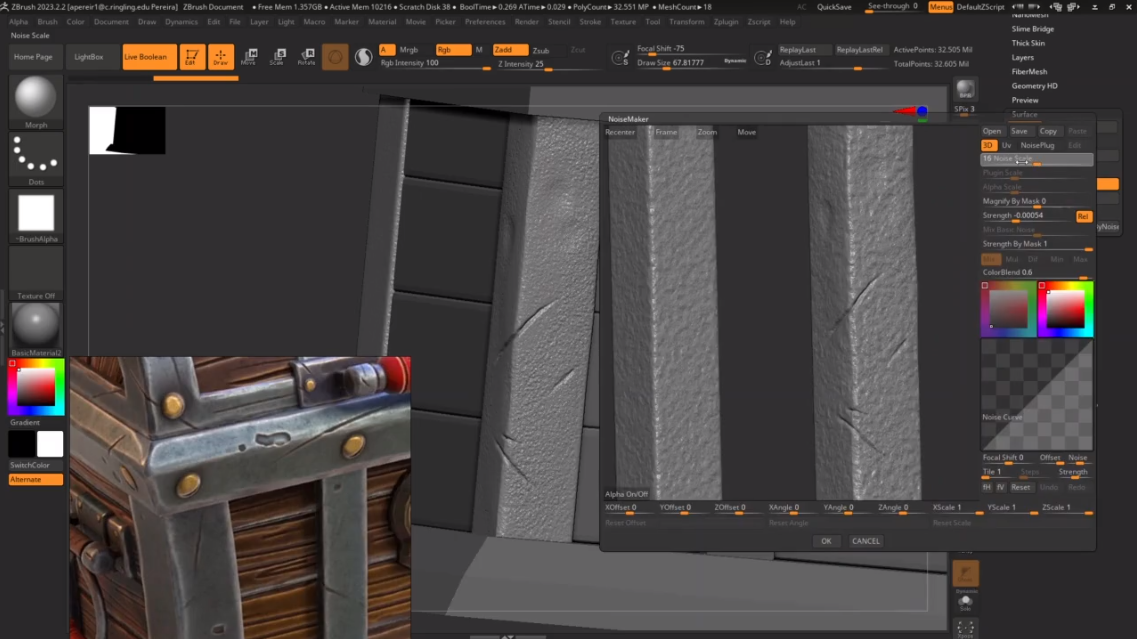
Task: Click the ReplayLast circular icon
Action: coord(763,57)
